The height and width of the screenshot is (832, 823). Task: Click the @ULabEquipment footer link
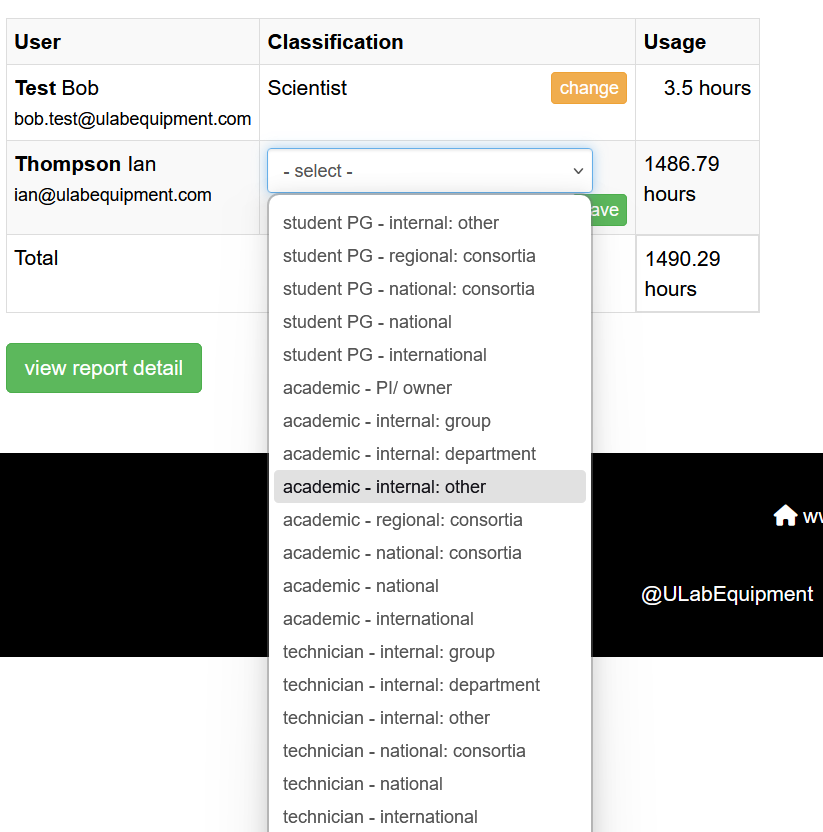726,594
